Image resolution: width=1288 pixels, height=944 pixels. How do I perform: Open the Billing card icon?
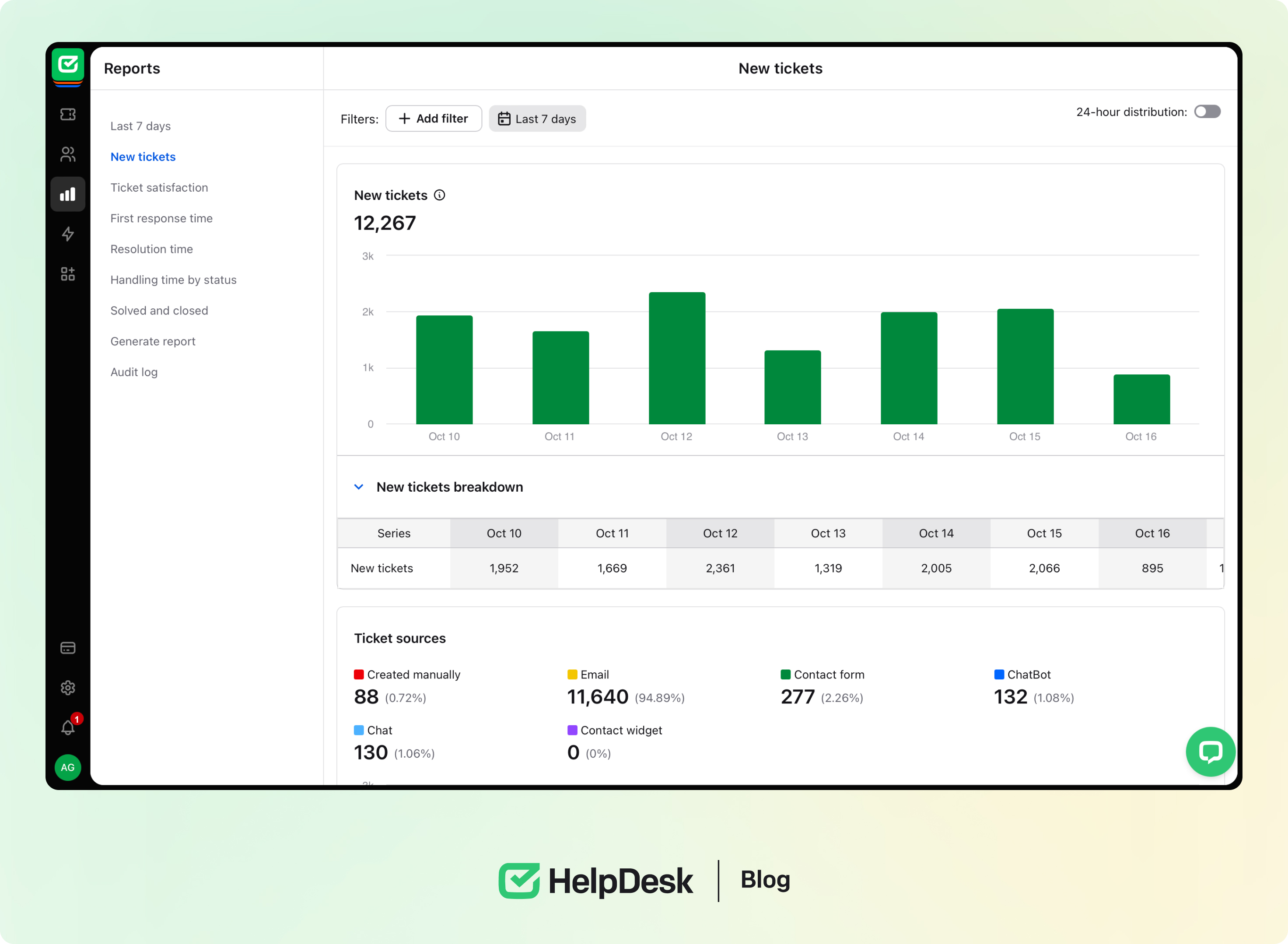67,648
